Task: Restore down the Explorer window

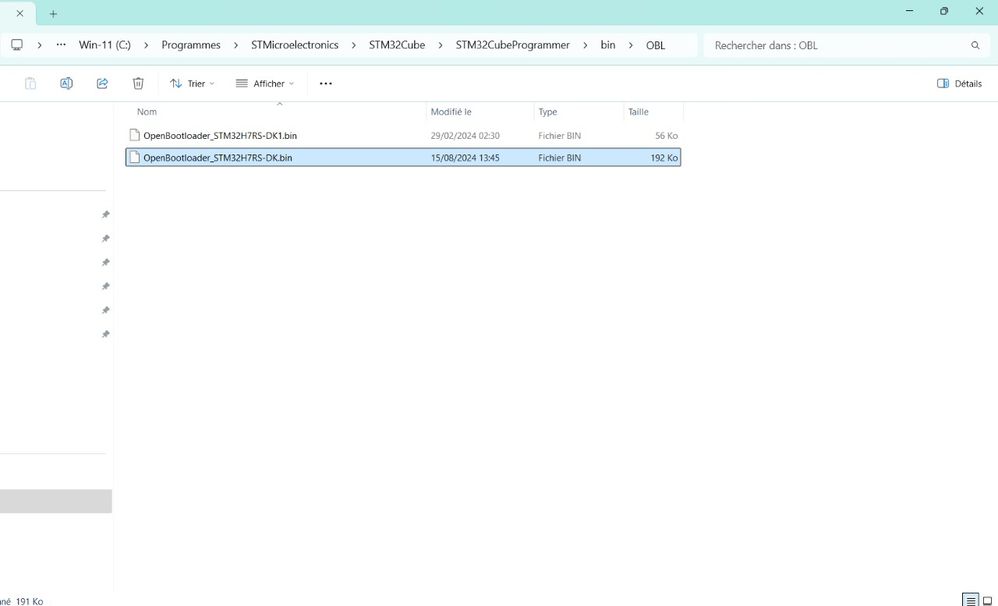Action: coord(944,11)
